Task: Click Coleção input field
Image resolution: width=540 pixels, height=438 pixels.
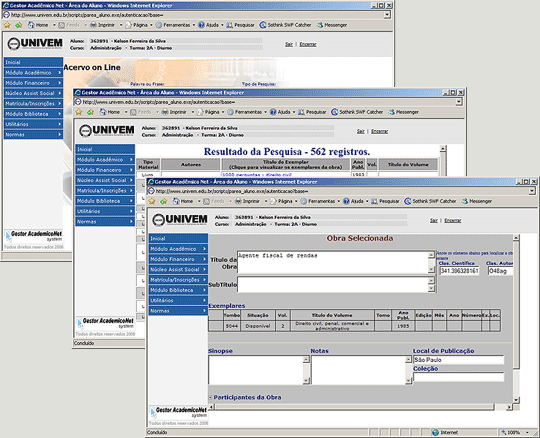Action: pos(458,377)
